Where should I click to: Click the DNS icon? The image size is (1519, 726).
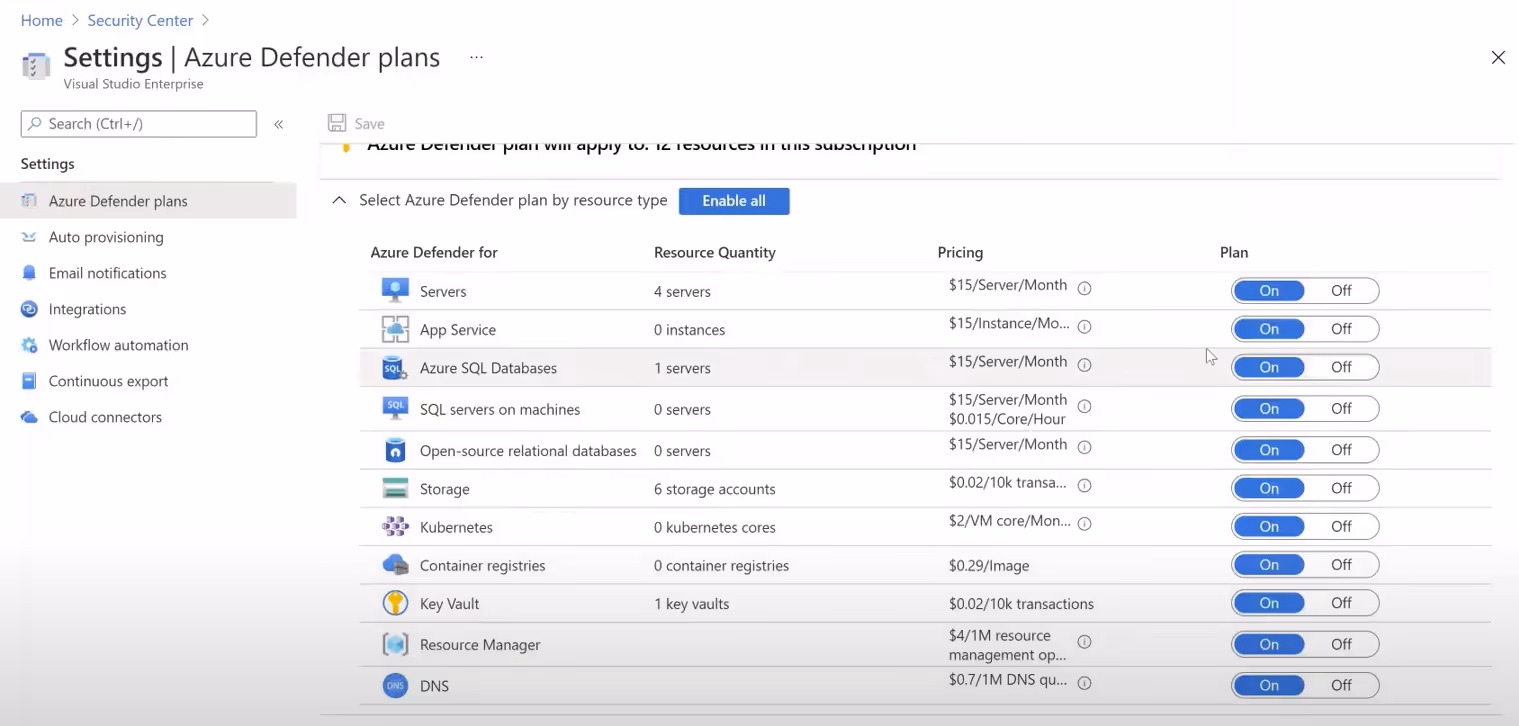pyautogui.click(x=395, y=686)
